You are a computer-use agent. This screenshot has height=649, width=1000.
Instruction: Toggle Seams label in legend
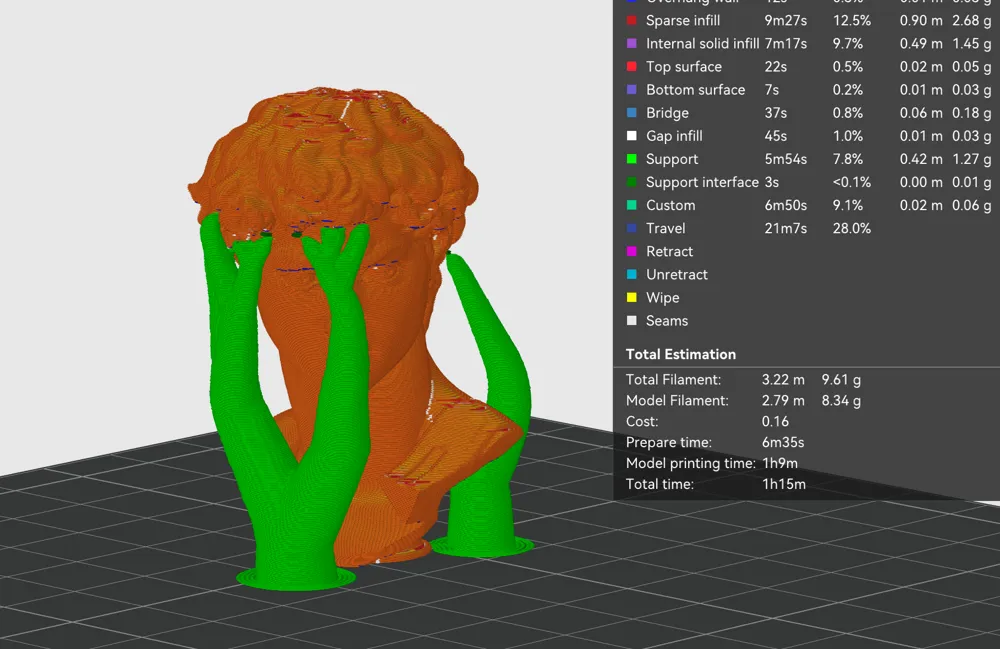click(x=666, y=321)
